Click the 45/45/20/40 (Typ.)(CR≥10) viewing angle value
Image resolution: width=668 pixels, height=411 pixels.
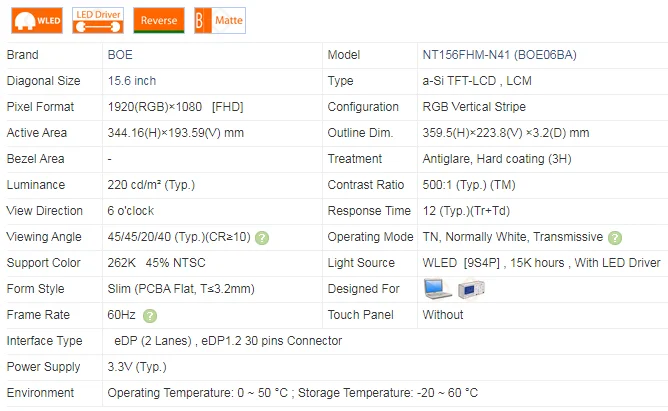tap(179, 237)
